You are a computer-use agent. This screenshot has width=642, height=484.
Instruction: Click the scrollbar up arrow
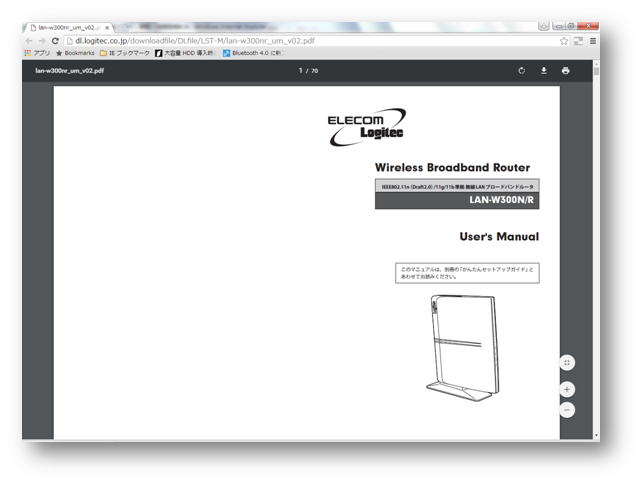point(596,63)
